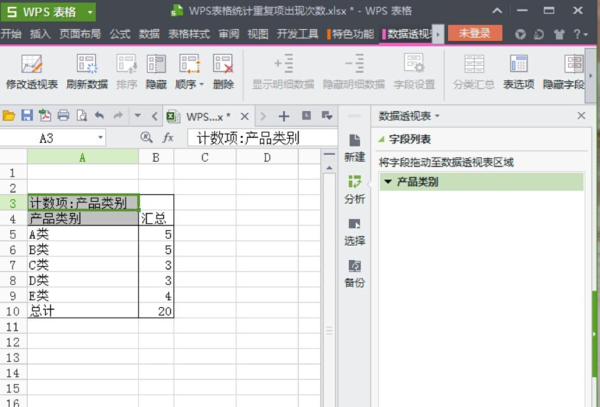
Task: Click the new tab plus icon
Action: click(283, 115)
